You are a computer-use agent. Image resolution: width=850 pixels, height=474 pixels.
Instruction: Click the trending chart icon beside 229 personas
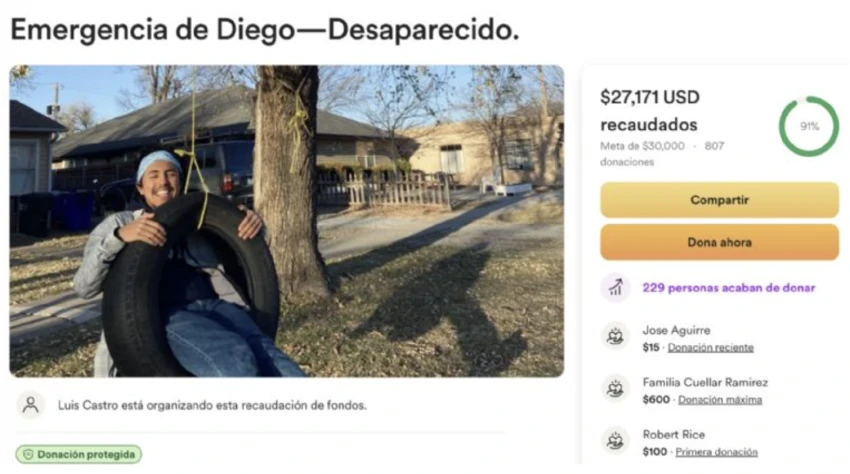pyautogui.click(x=615, y=287)
